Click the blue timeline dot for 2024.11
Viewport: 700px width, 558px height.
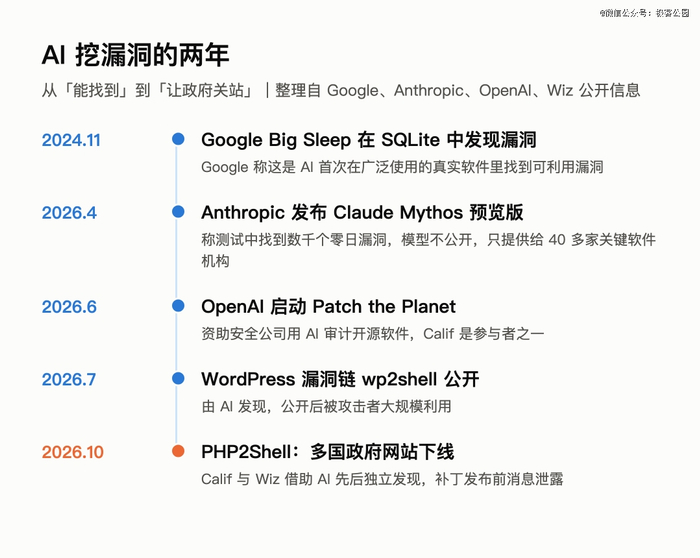point(178,139)
